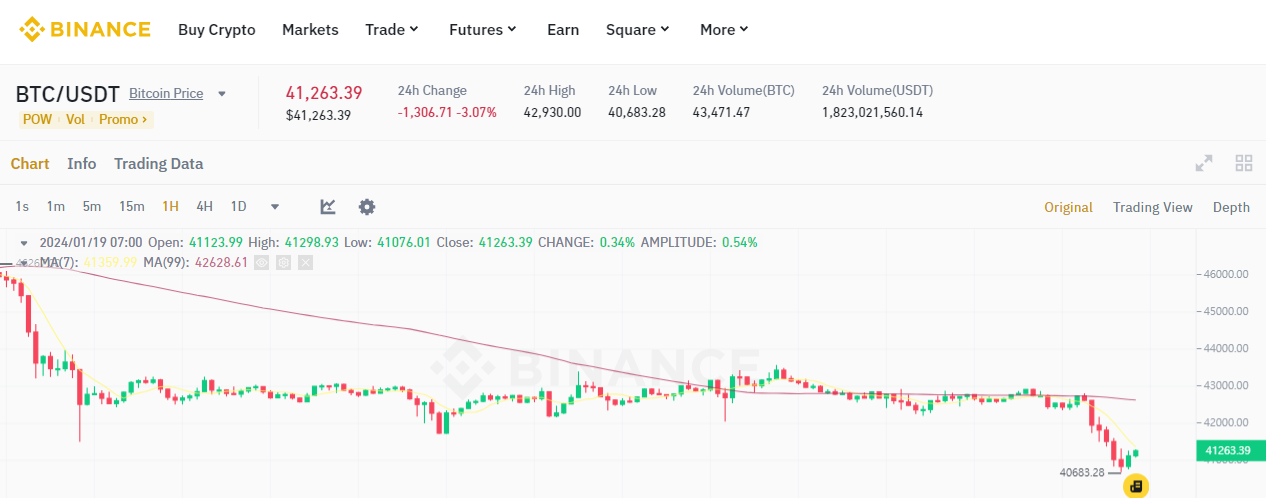
Task: Open chart settings gear icon
Action: tap(367, 207)
